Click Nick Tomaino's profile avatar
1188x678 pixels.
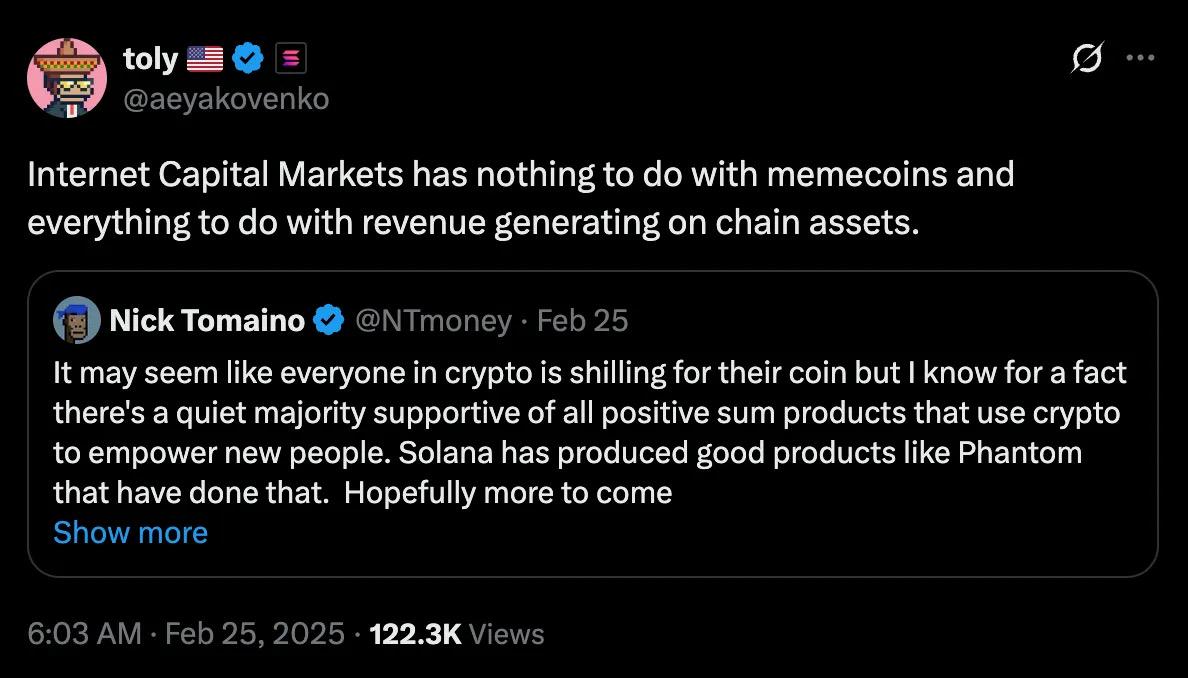[x=76, y=320]
